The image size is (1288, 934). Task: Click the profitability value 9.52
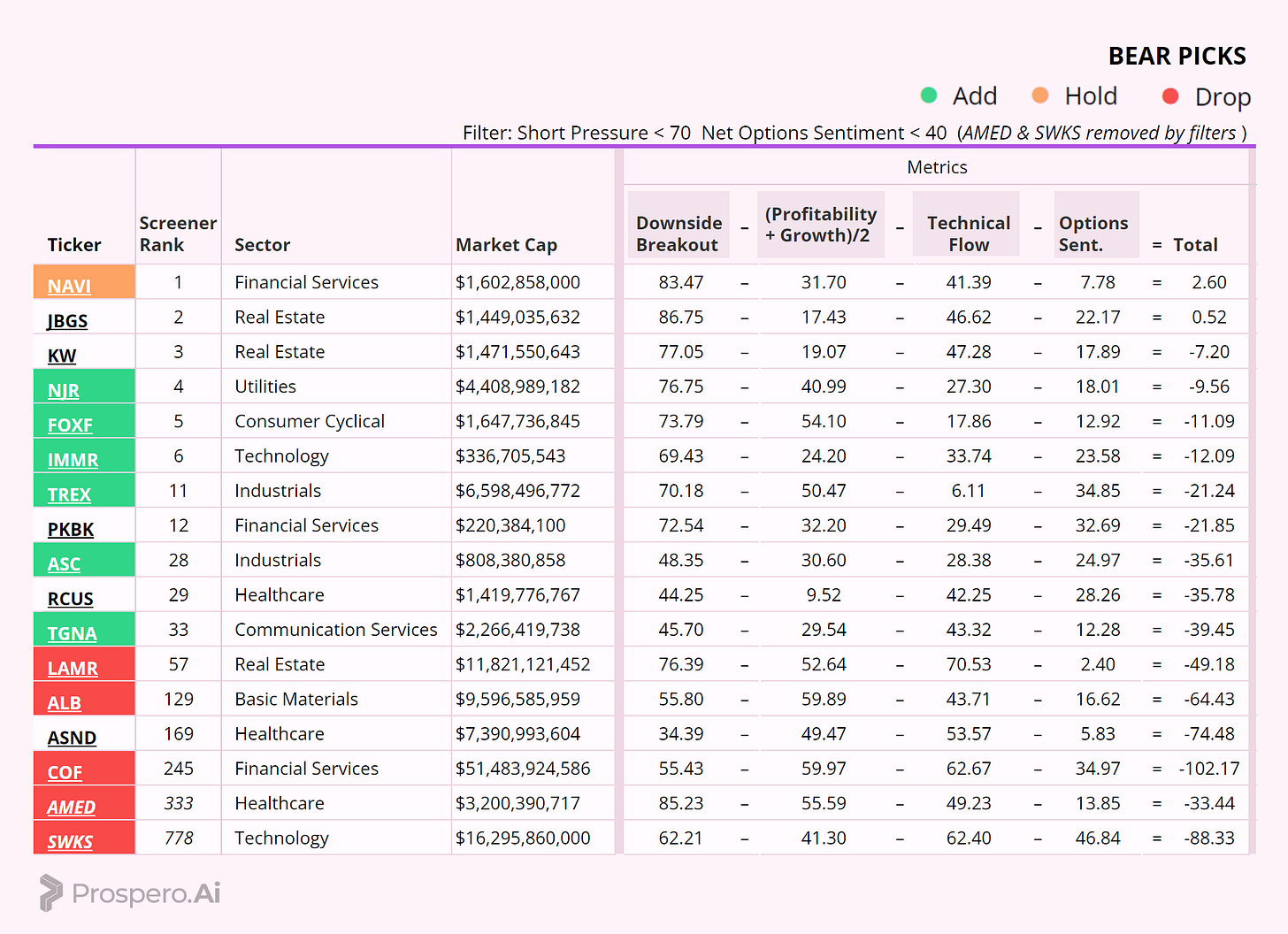(823, 595)
